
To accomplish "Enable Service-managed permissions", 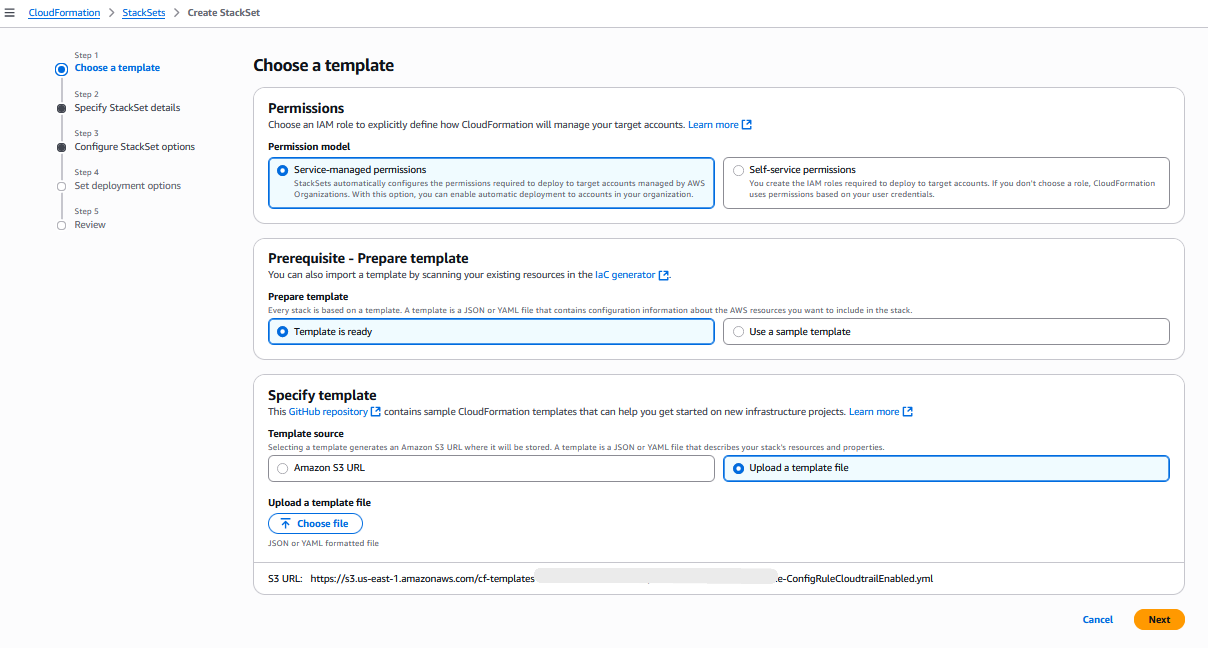I will point(282,171).
